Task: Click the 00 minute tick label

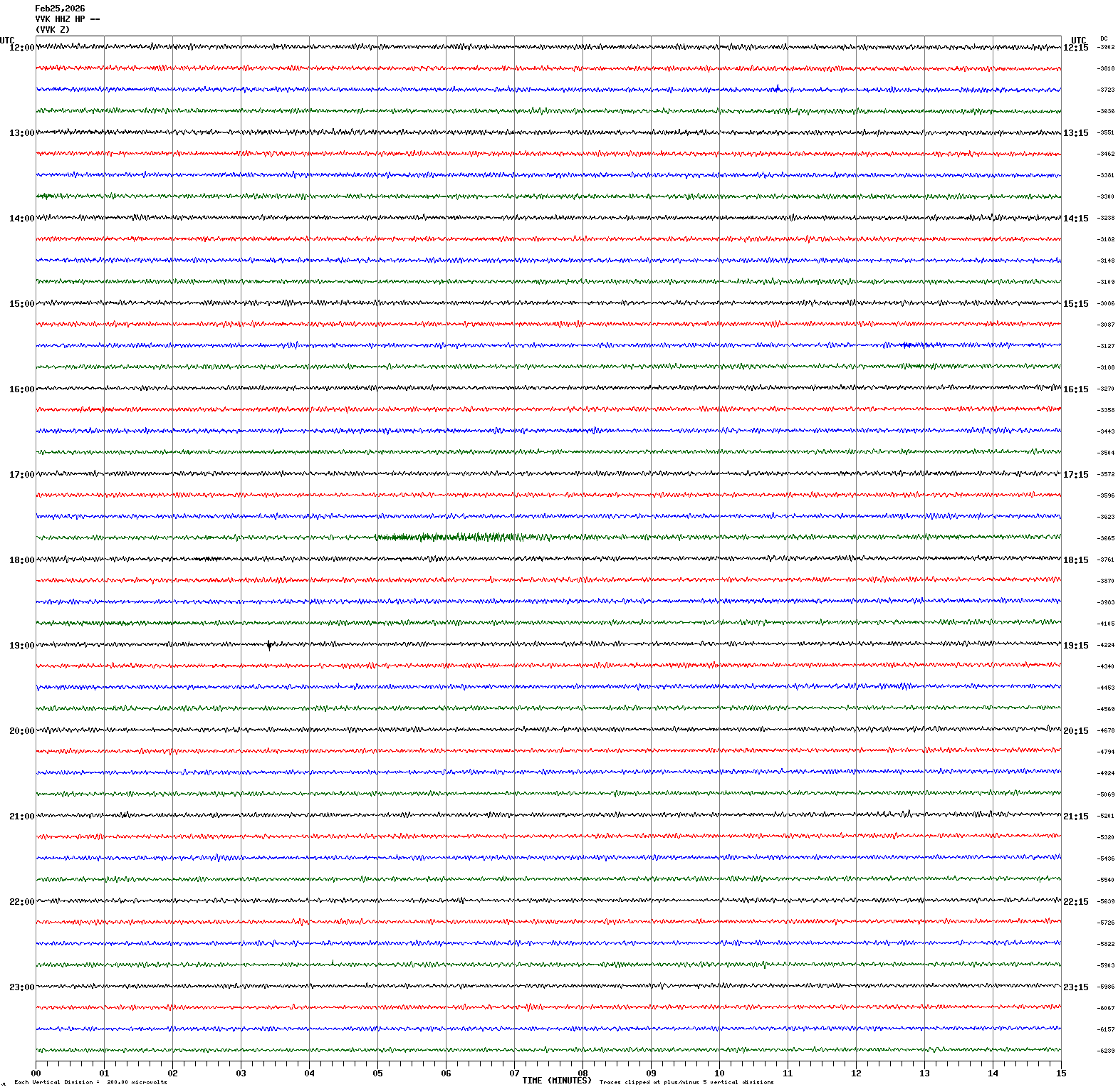Action: point(36,1073)
